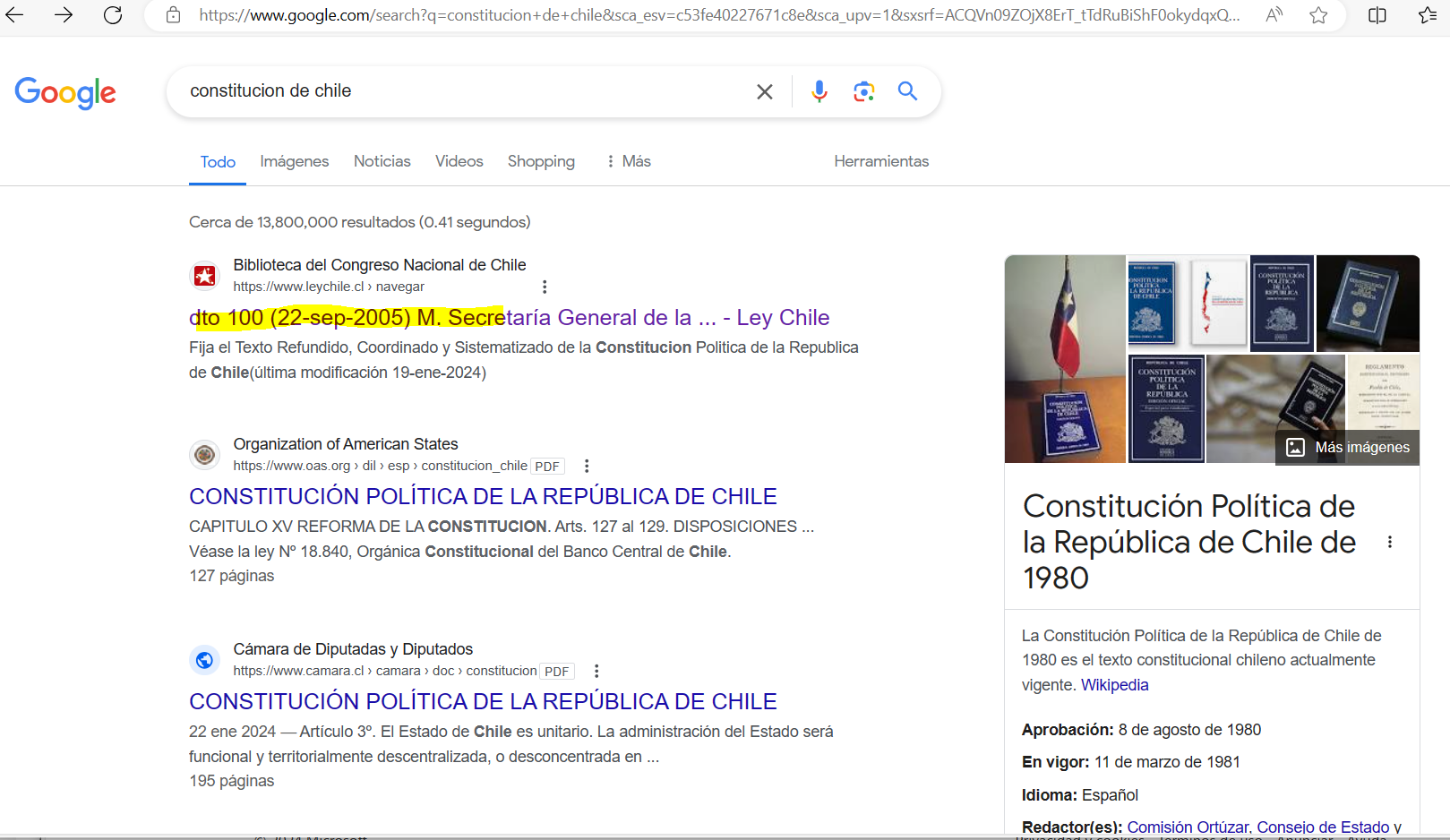Open options menu for Cámara de Diputadas result

click(596, 671)
